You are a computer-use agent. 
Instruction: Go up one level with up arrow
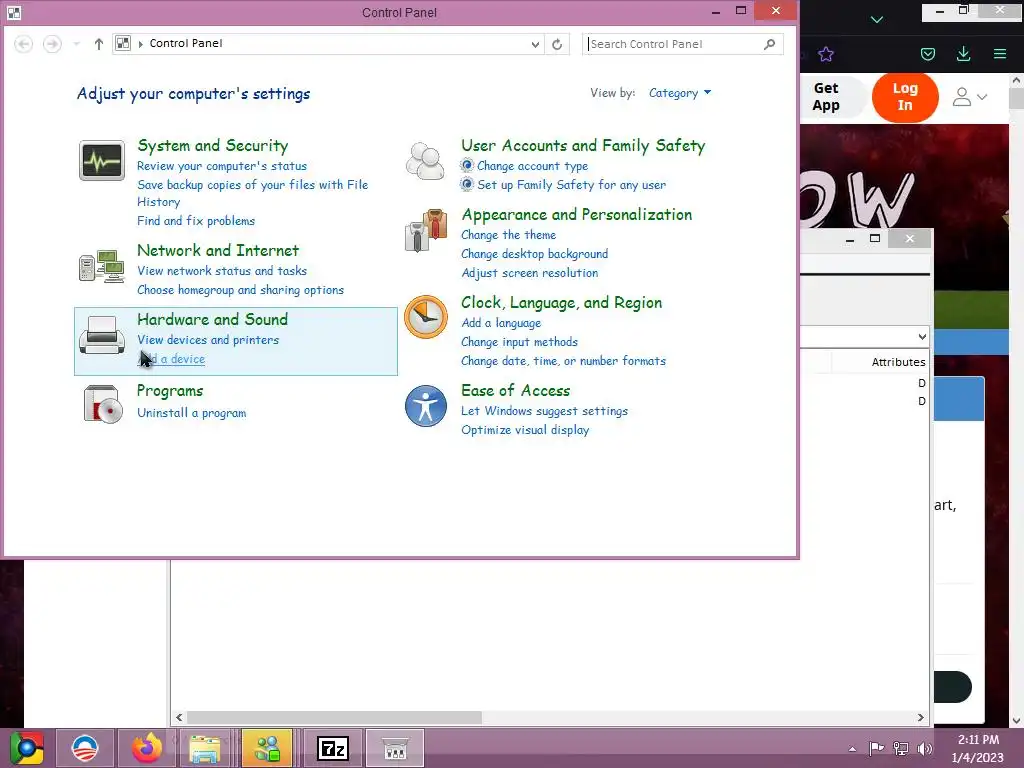click(x=99, y=44)
